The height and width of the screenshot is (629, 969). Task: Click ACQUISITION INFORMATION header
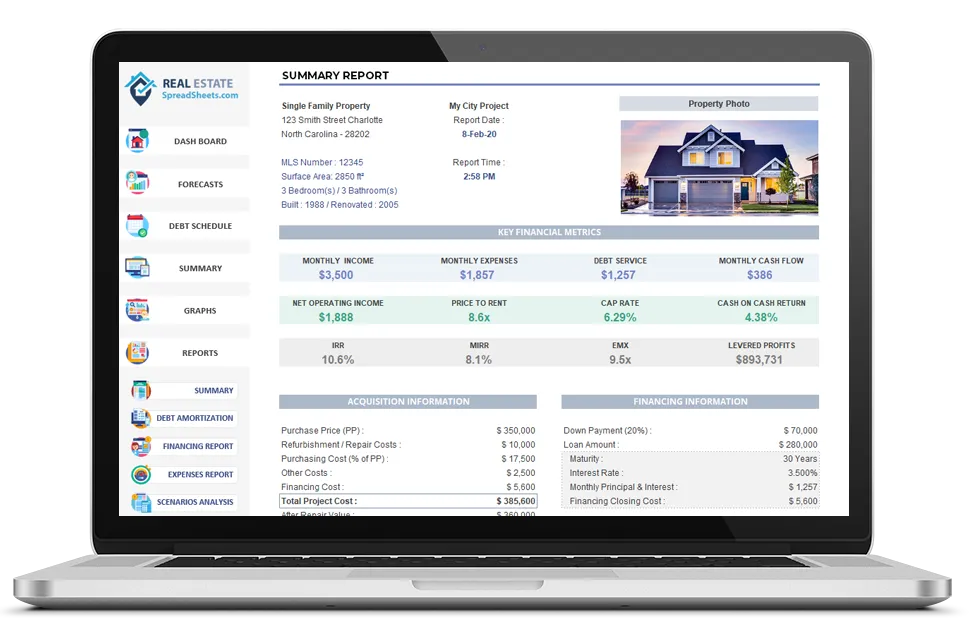pyautogui.click(x=408, y=402)
